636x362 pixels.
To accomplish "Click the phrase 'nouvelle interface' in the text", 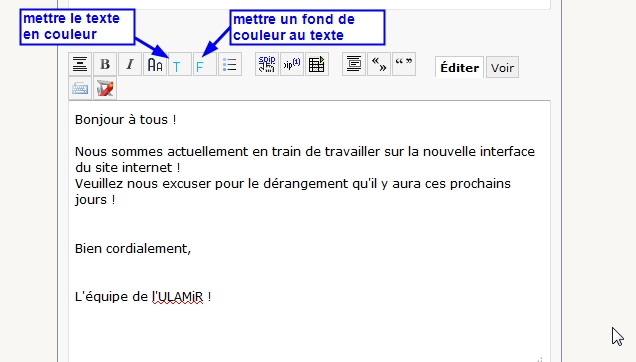I will click(479, 152).
